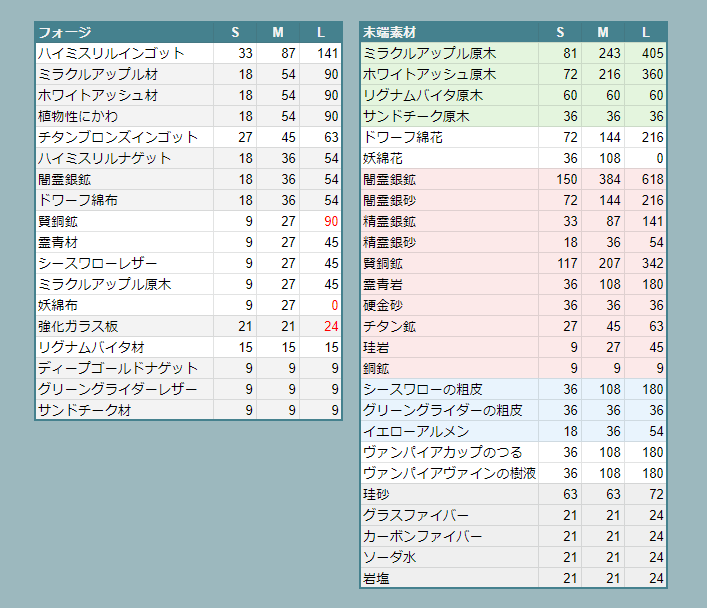Select the グリーングライダーの粗皮 cell
The height and width of the screenshot is (608, 707).
[450, 410]
